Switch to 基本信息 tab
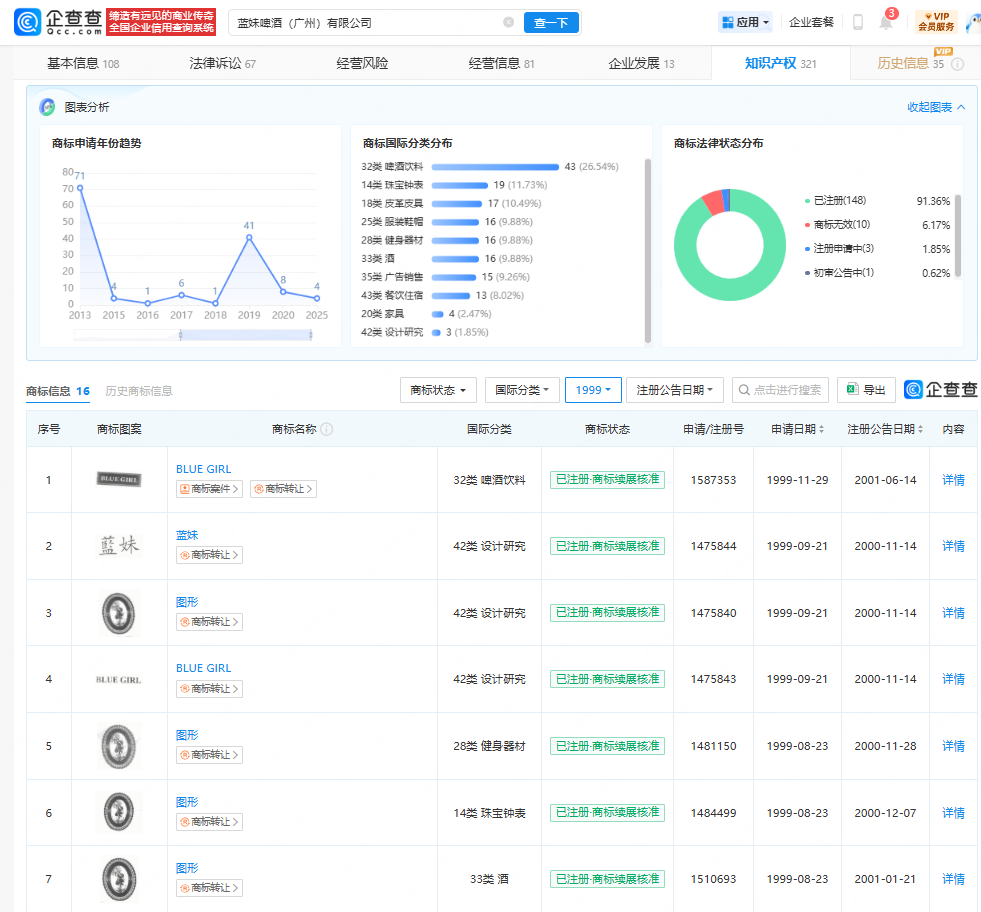 [x=83, y=63]
